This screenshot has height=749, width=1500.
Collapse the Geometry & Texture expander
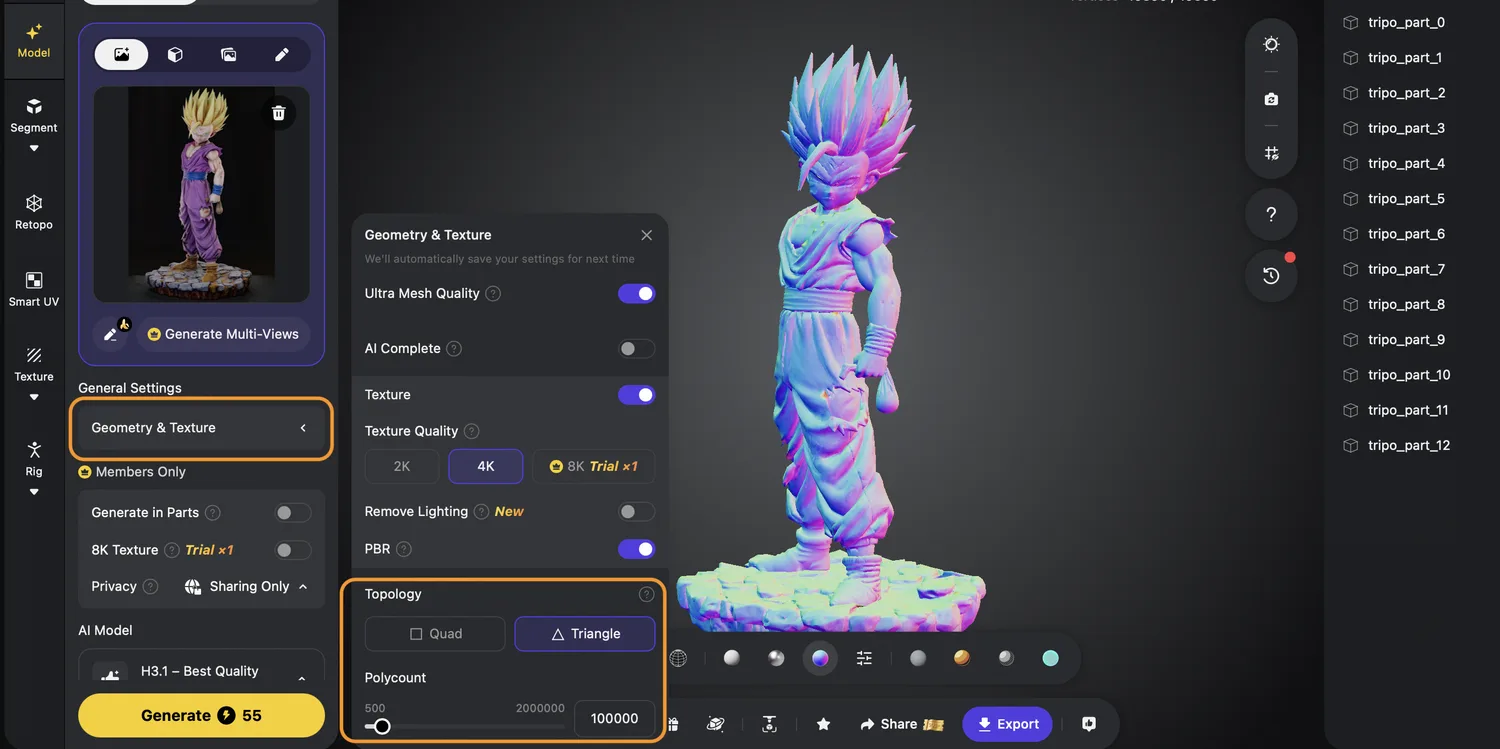[x=201, y=428]
